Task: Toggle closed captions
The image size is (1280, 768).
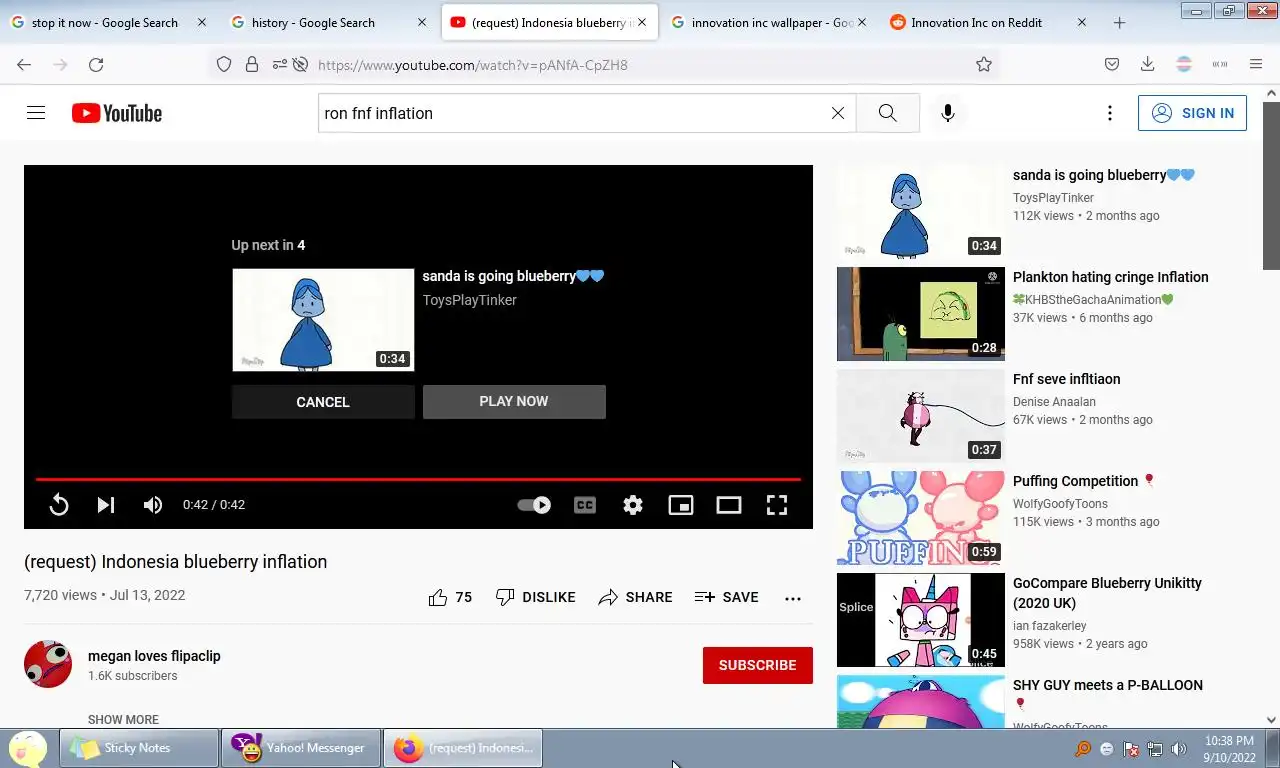Action: click(x=585, y=505)
